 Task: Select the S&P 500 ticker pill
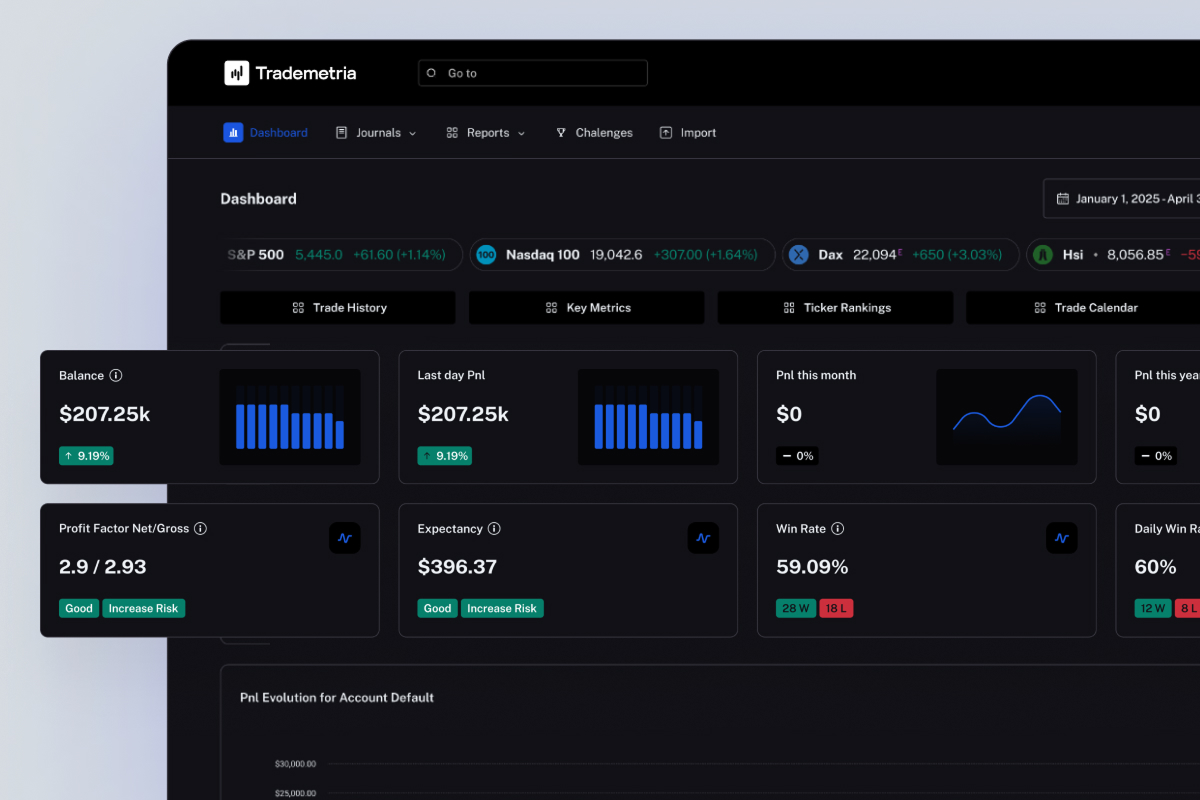(341, 255)
